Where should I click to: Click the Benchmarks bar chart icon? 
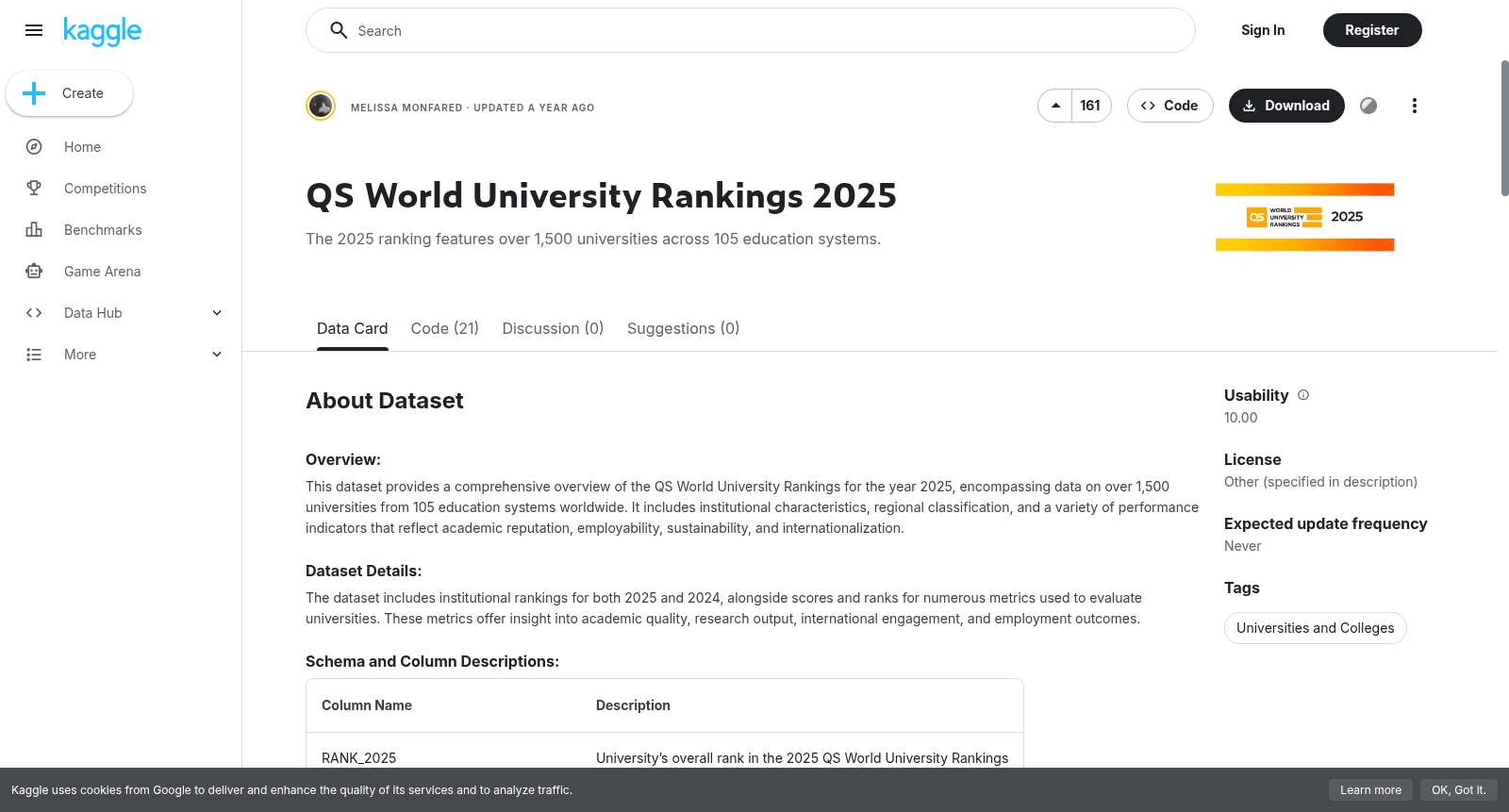tap(34, 230)
